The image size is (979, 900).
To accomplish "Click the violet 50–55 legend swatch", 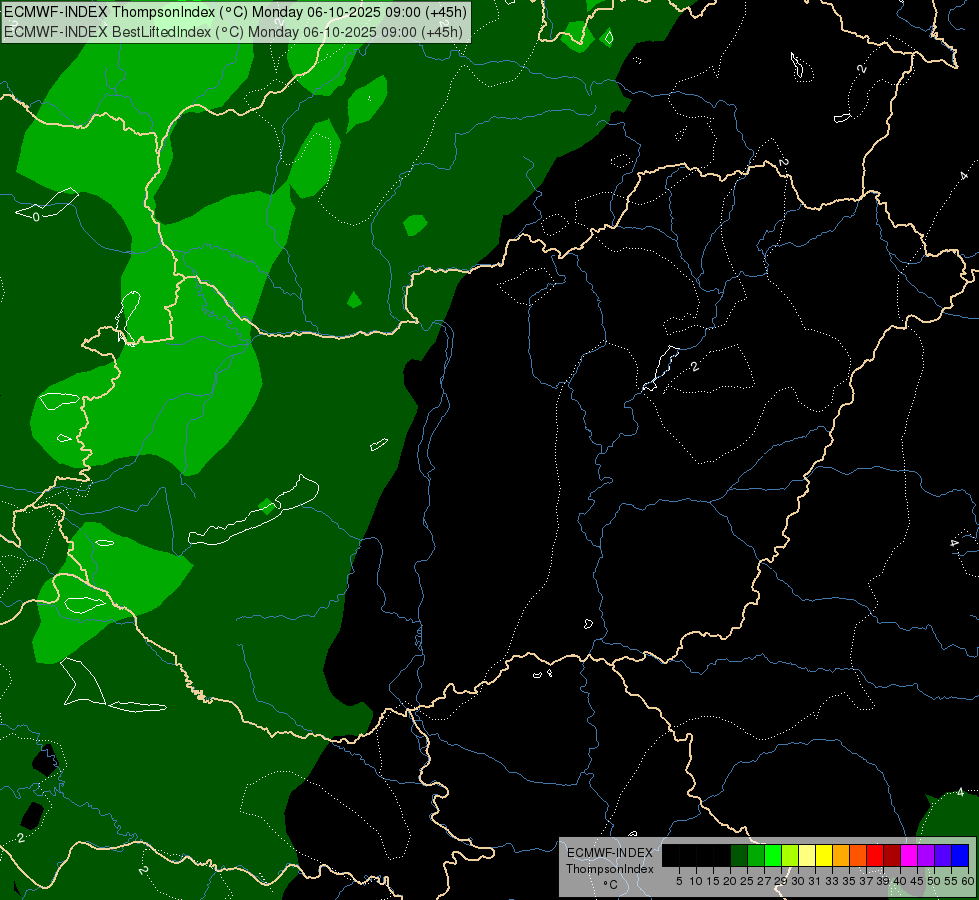I will (x=943, y=855).
